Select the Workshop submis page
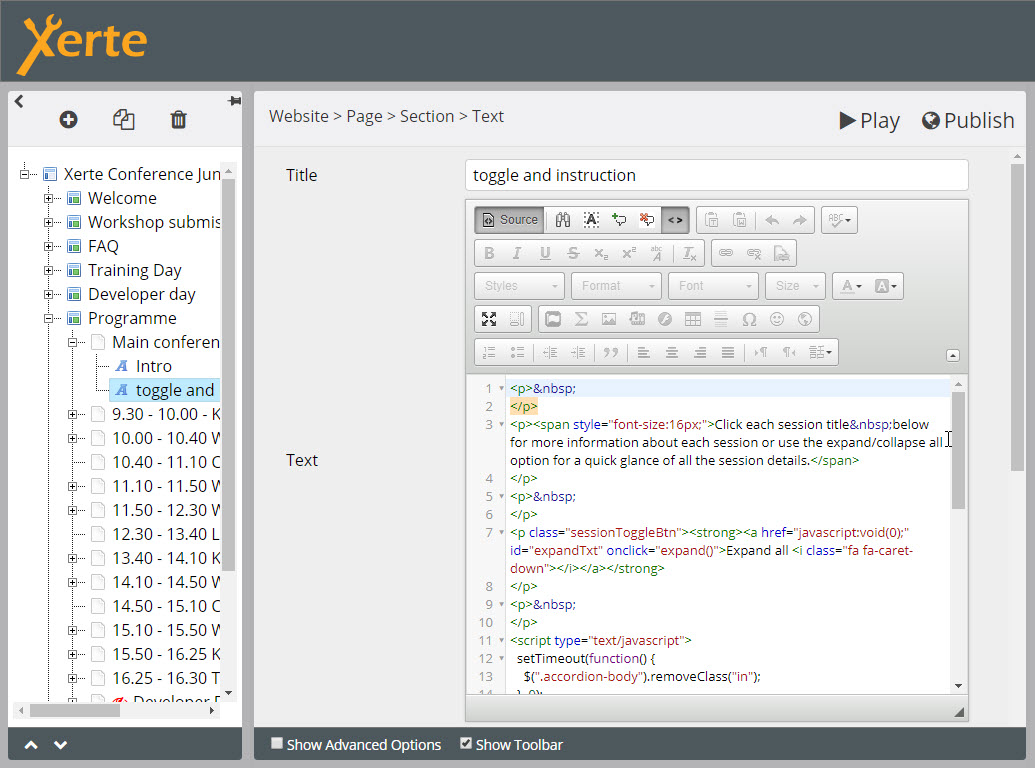This screenshot has width=1035, height=768. coord(154,222)
